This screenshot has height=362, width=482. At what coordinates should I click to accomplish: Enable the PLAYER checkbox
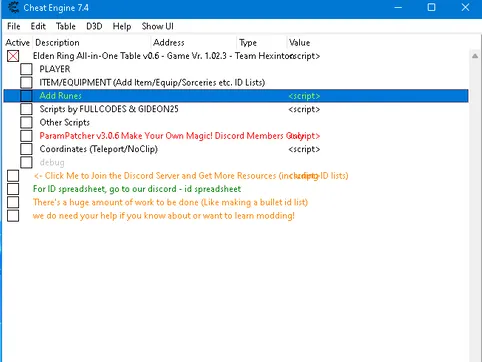click(26, 69)
